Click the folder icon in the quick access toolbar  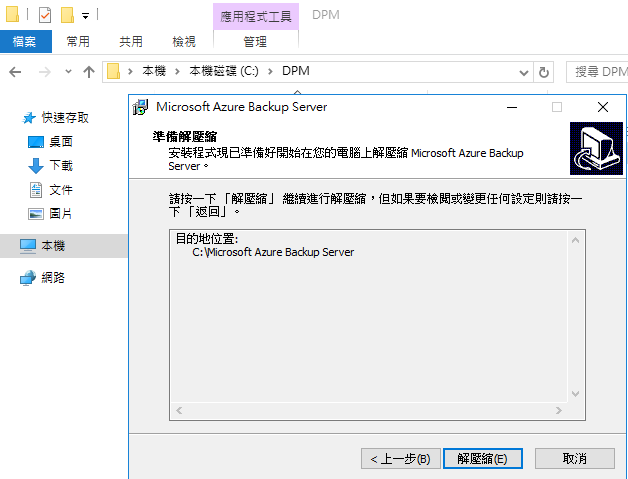pyautogui.click(x=12, y=14)
